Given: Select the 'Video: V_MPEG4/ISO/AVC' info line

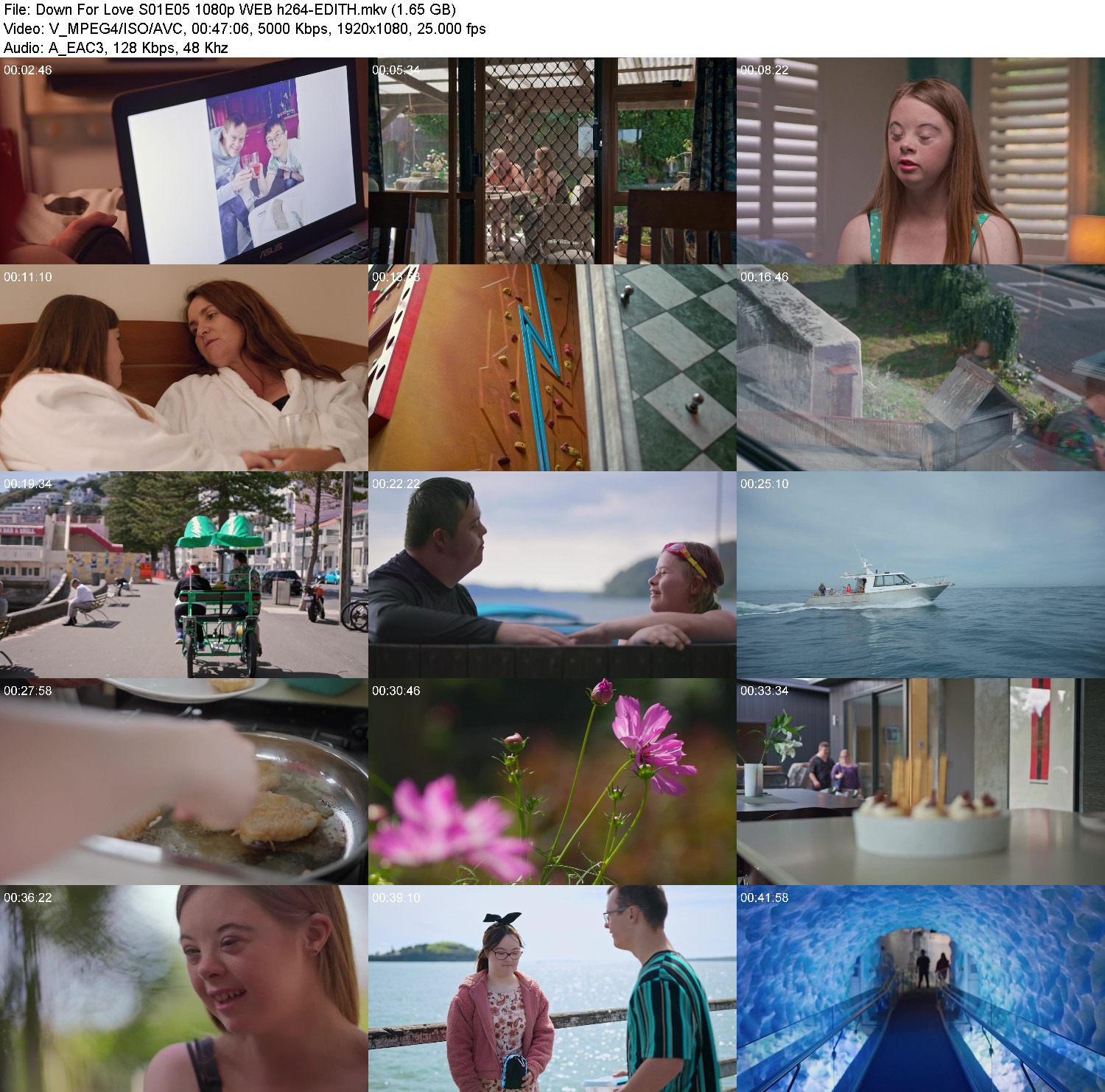Looking at the screenshot, I should (245, 29).
